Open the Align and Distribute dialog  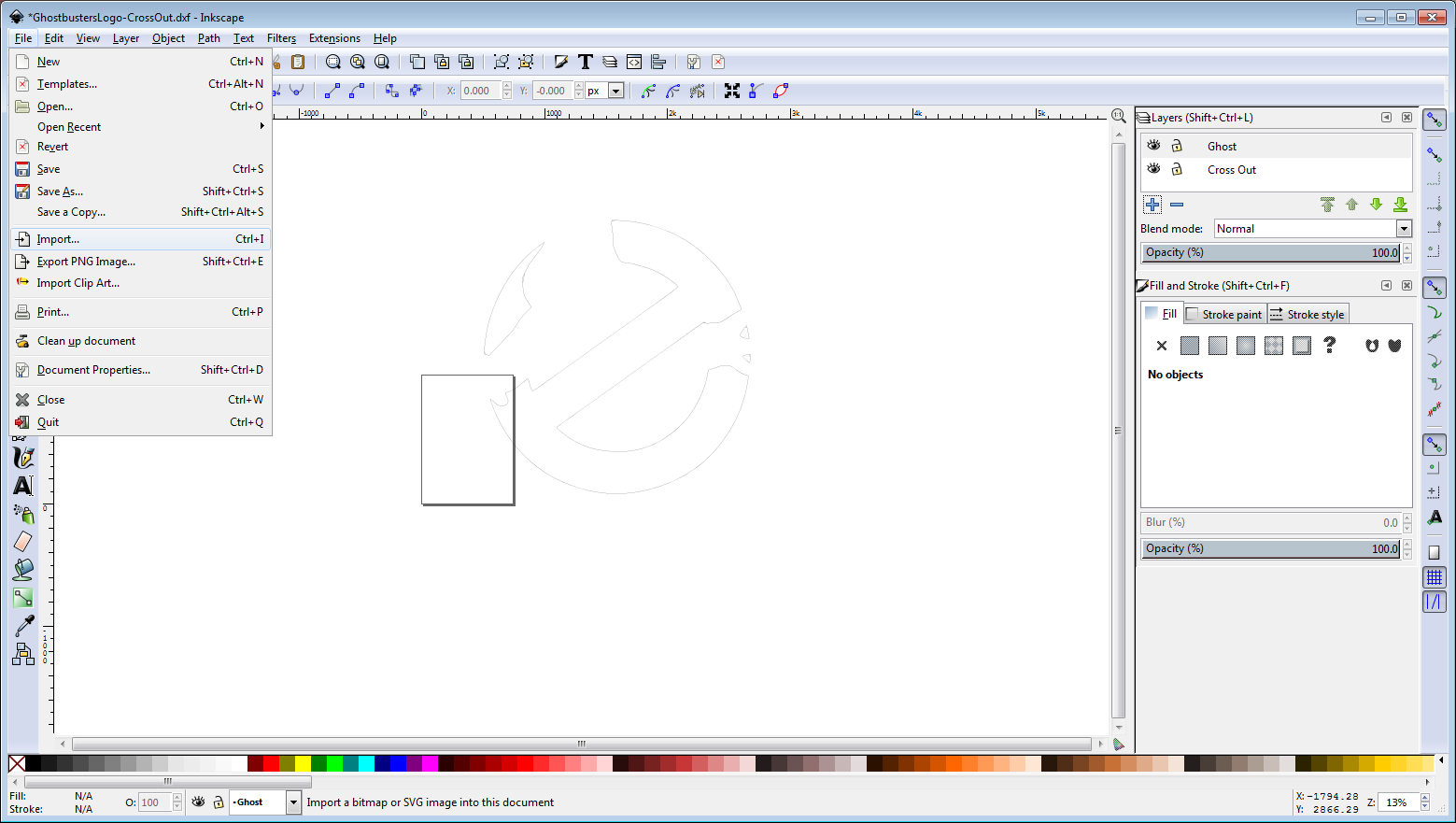point(658,62)
